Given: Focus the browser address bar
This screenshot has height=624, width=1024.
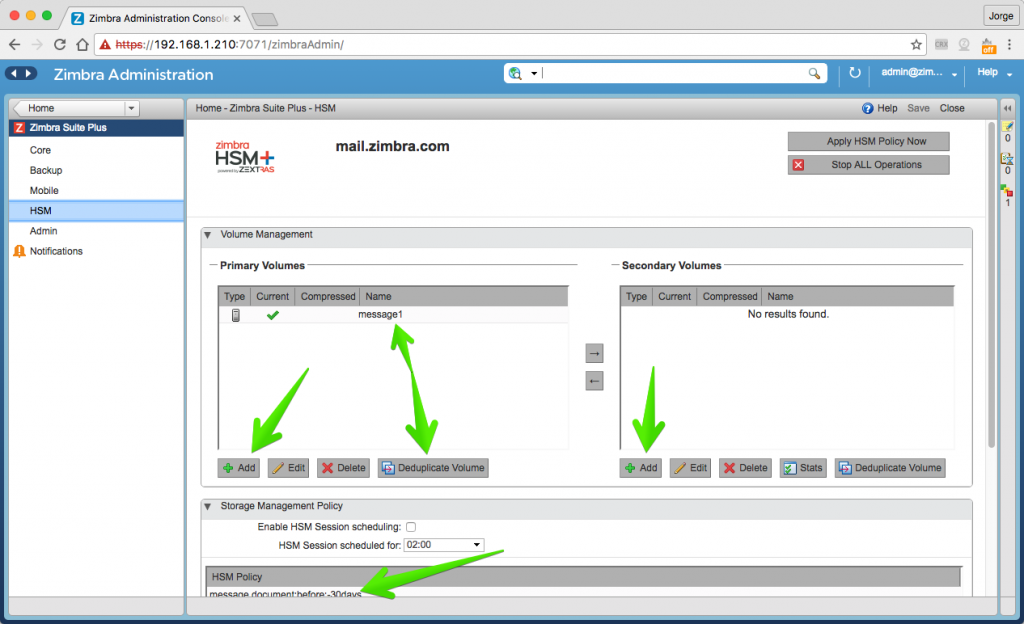Looking at the screenshot, I should 509,44.
